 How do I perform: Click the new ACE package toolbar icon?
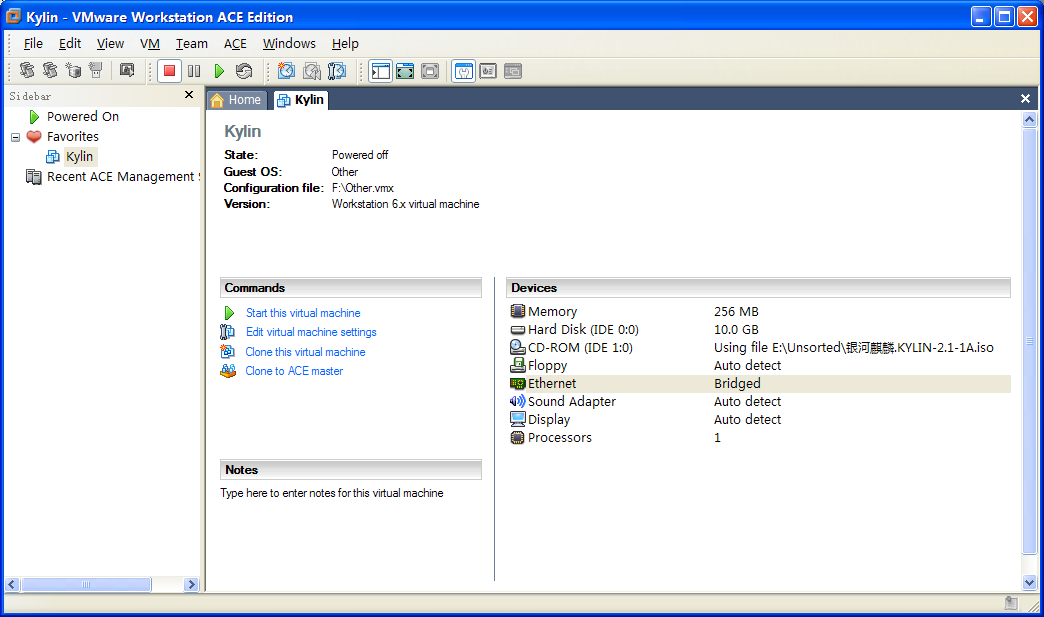point(73,70)
